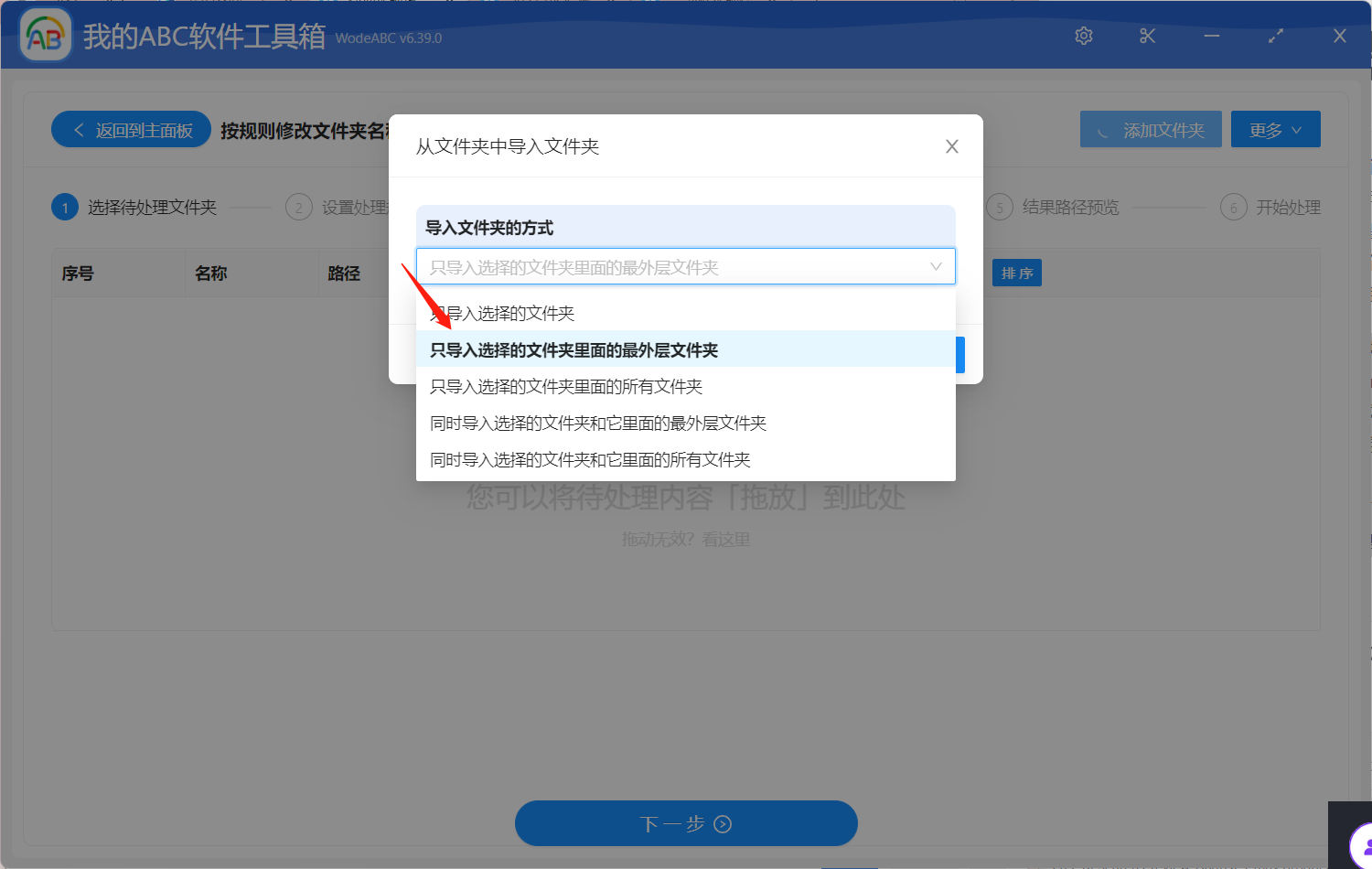Close the 从文件夹中导入文件夹 dialog
1372x869 pixels.
click(951, 145)
